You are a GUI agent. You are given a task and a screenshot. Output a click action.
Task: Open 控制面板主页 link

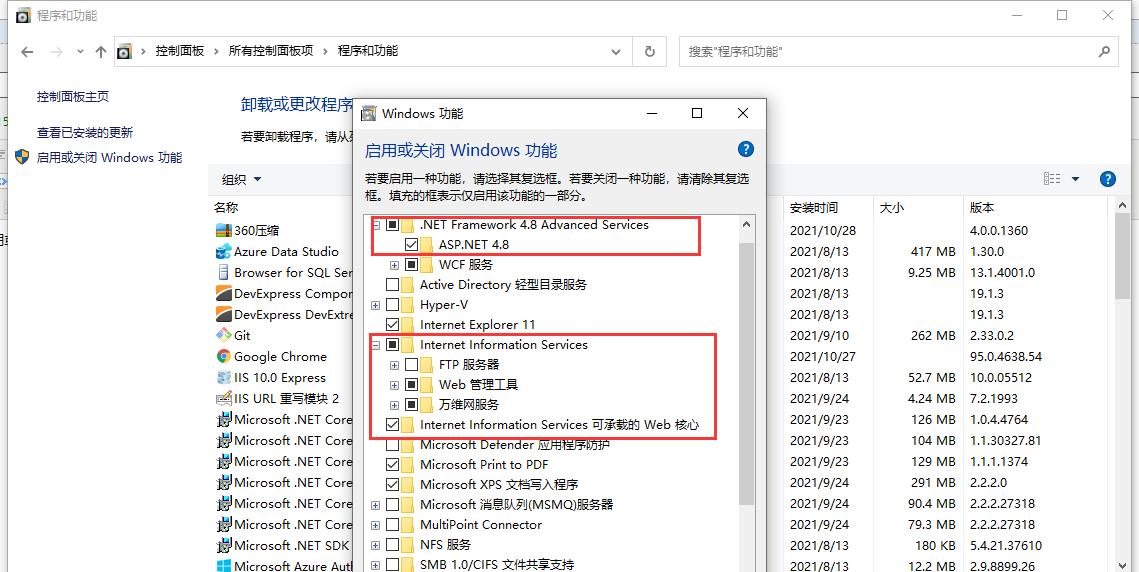[73, 96]
